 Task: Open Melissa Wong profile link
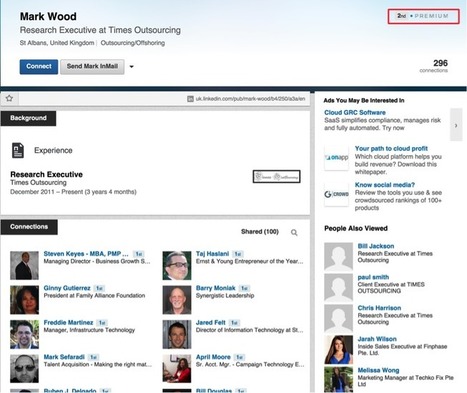pos(378,370)
